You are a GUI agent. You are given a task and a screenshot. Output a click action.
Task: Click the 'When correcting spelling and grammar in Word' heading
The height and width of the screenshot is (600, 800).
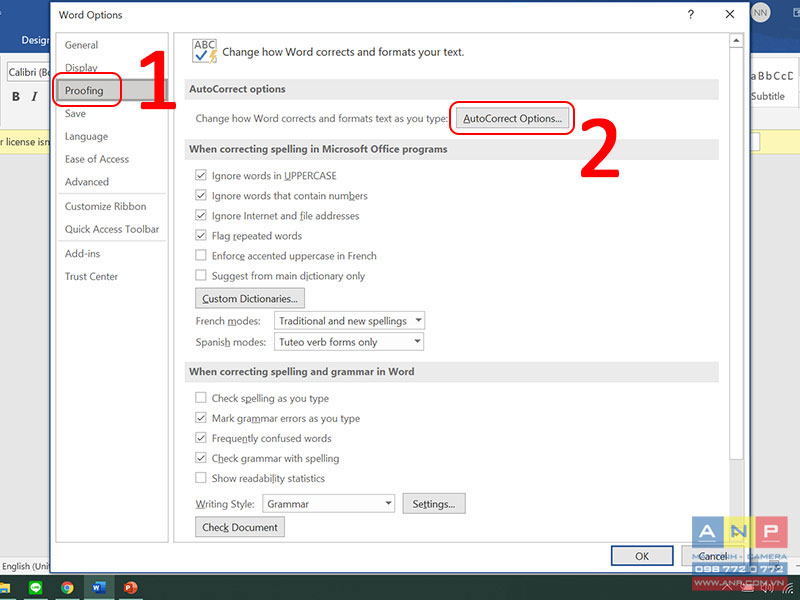pyautogui.click(x=302, y=372)
